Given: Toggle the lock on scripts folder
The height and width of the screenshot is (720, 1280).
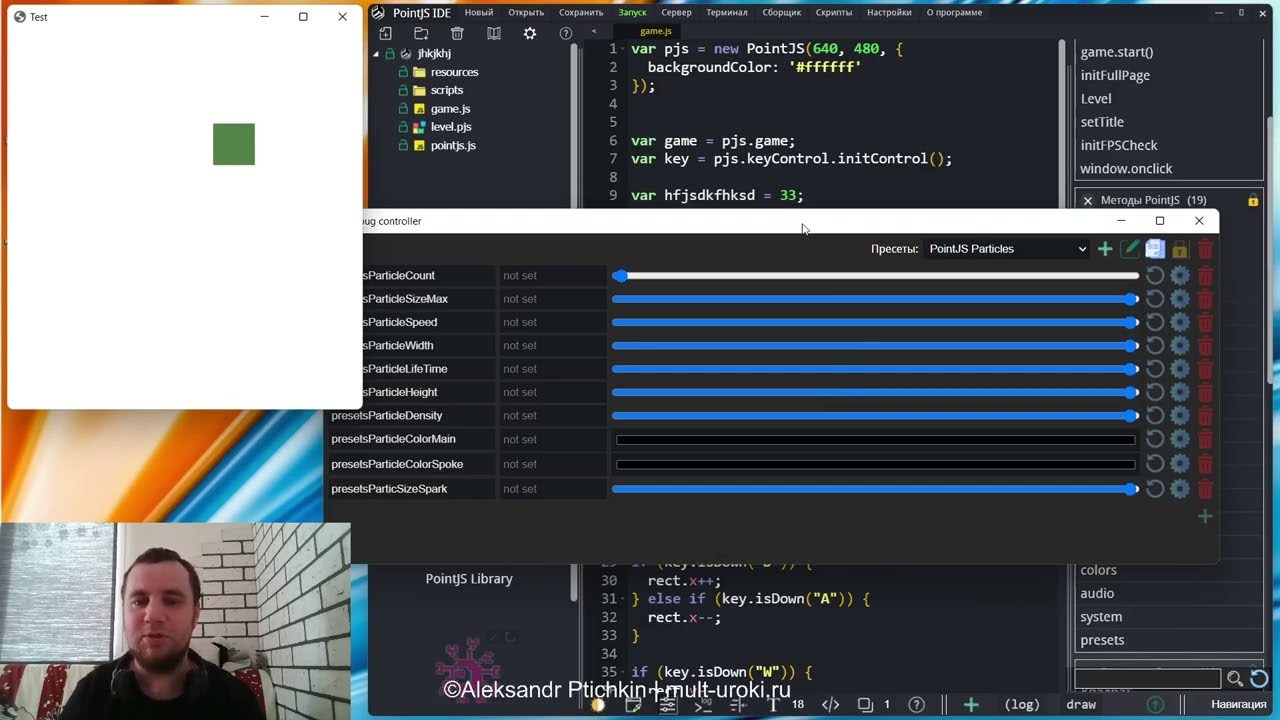Looking at the screenshot, I should coord(404,90).
